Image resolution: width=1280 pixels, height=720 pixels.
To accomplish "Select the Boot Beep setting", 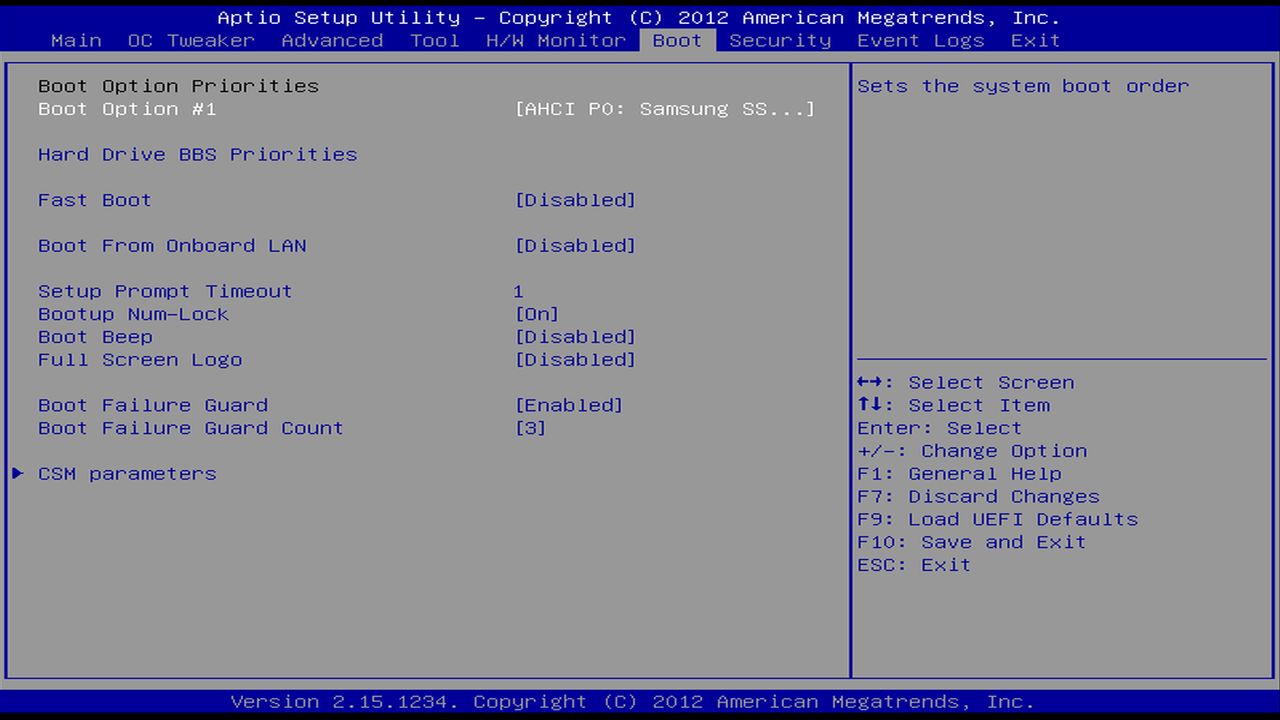I will click(x=95, y=337).
